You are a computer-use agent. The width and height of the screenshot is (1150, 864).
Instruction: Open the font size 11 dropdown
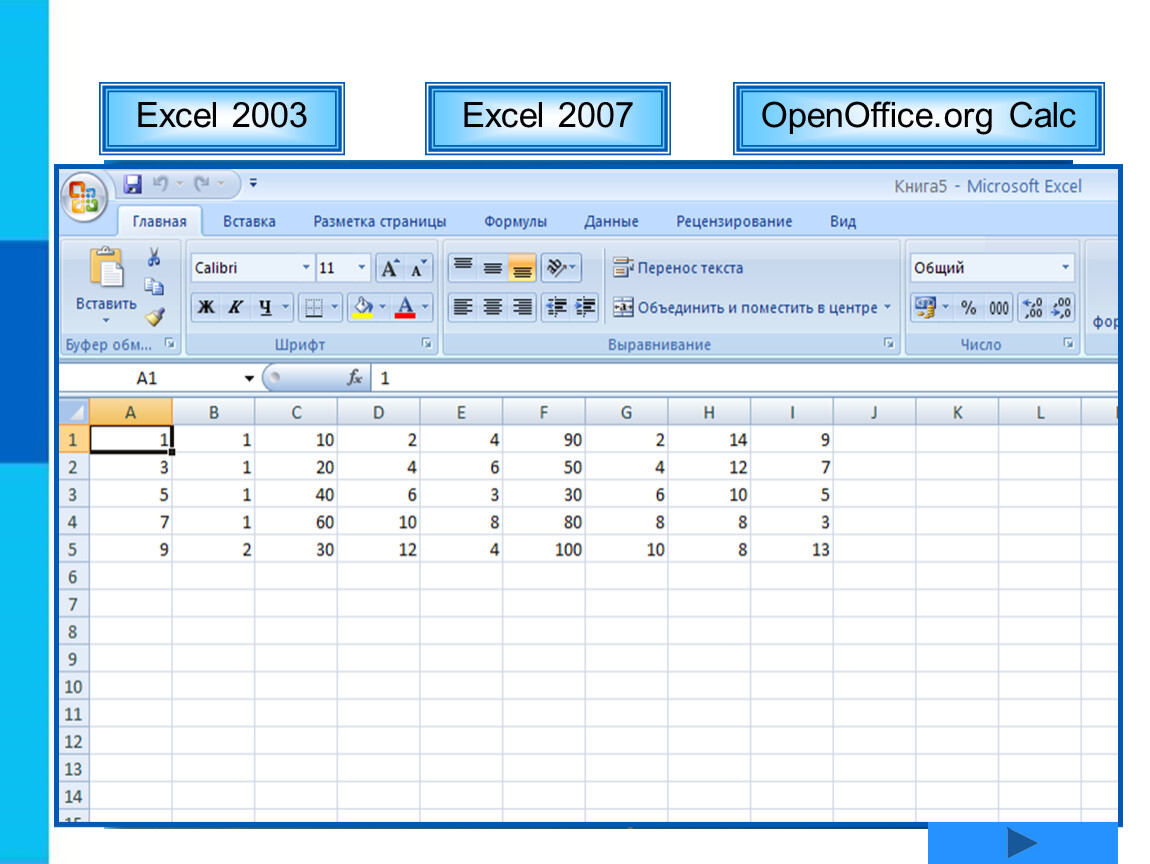362,268
